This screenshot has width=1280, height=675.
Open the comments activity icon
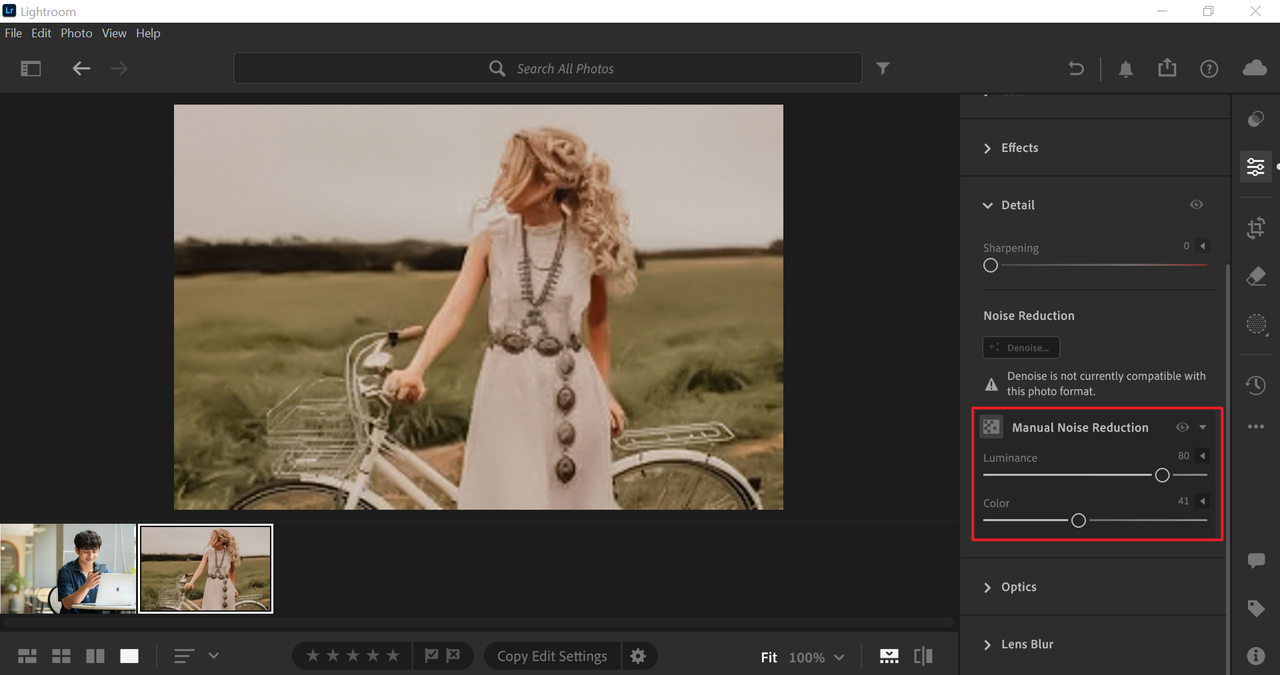(1256, 561)
